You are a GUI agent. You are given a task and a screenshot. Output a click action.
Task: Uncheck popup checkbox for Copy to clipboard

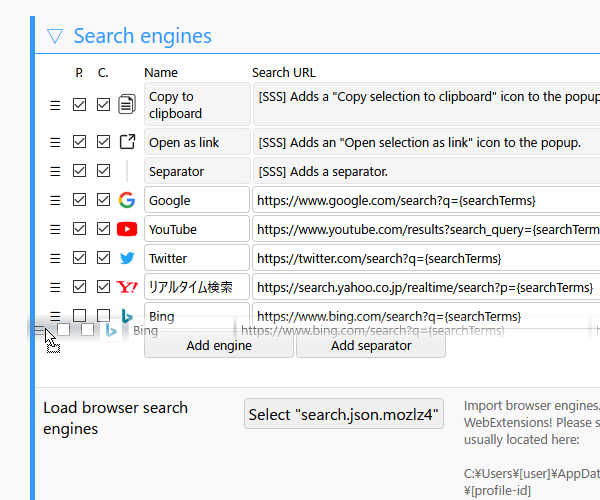pos(79,104)
